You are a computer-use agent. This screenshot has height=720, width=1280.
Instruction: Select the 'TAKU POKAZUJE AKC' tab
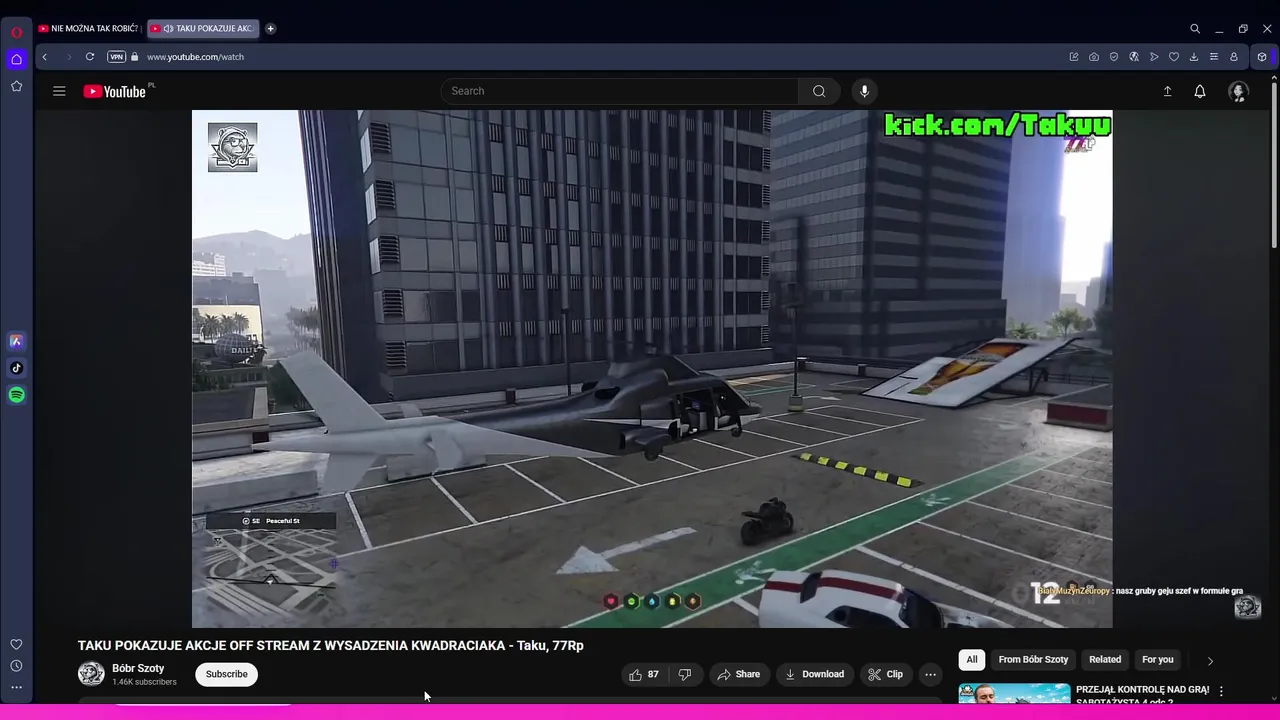tap(204, 29)
